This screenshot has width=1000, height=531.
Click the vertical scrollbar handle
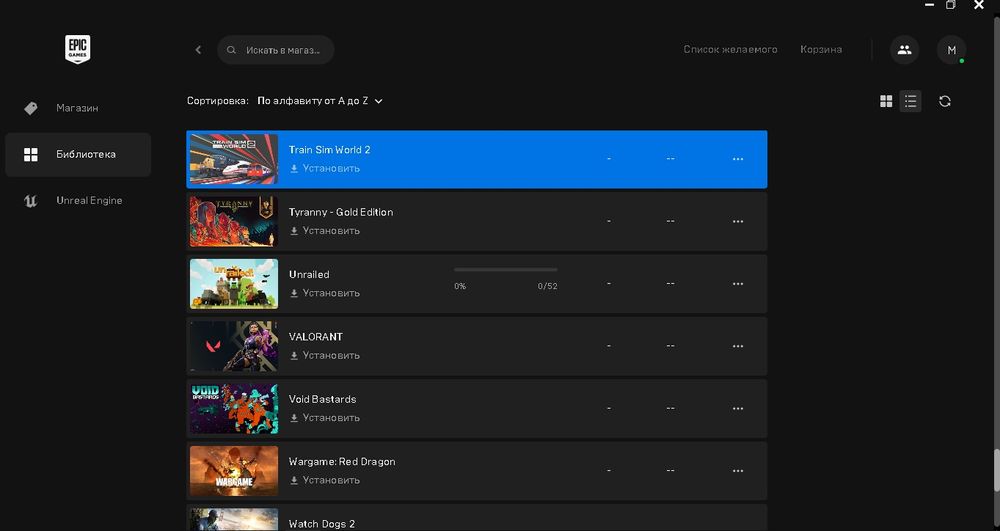[x=996, y=471]
